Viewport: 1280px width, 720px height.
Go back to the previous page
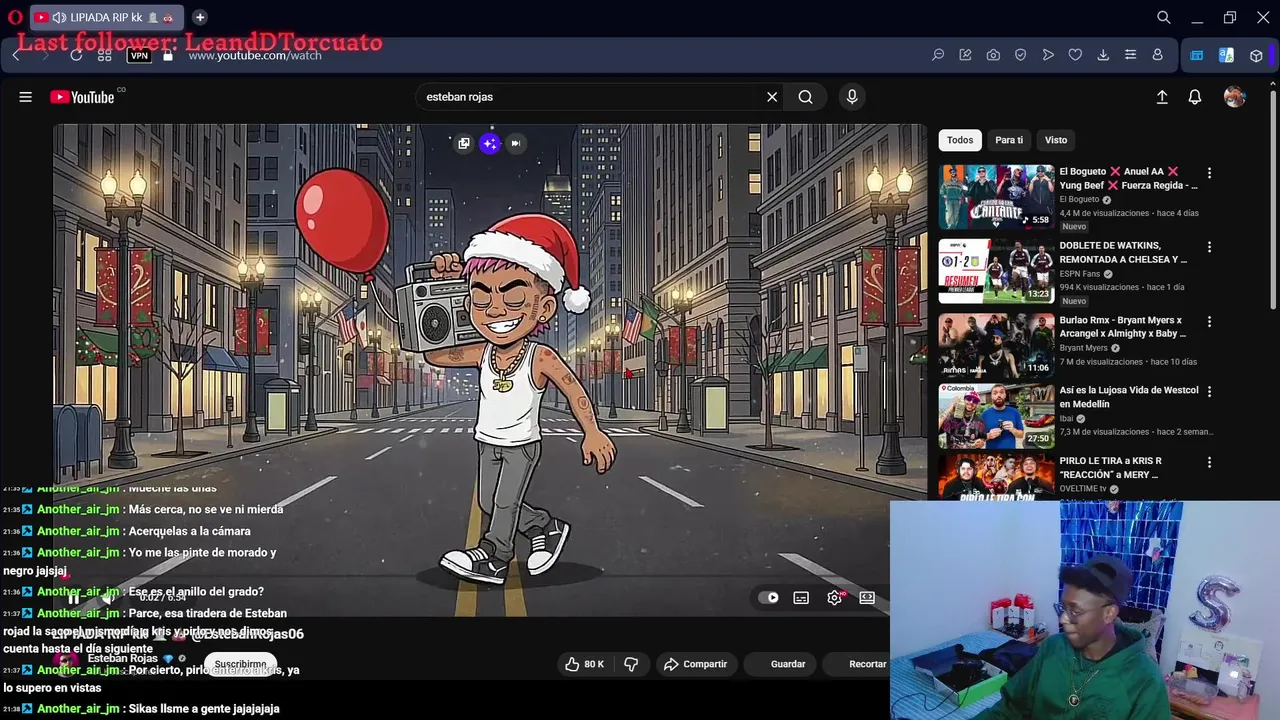point(16,55)
